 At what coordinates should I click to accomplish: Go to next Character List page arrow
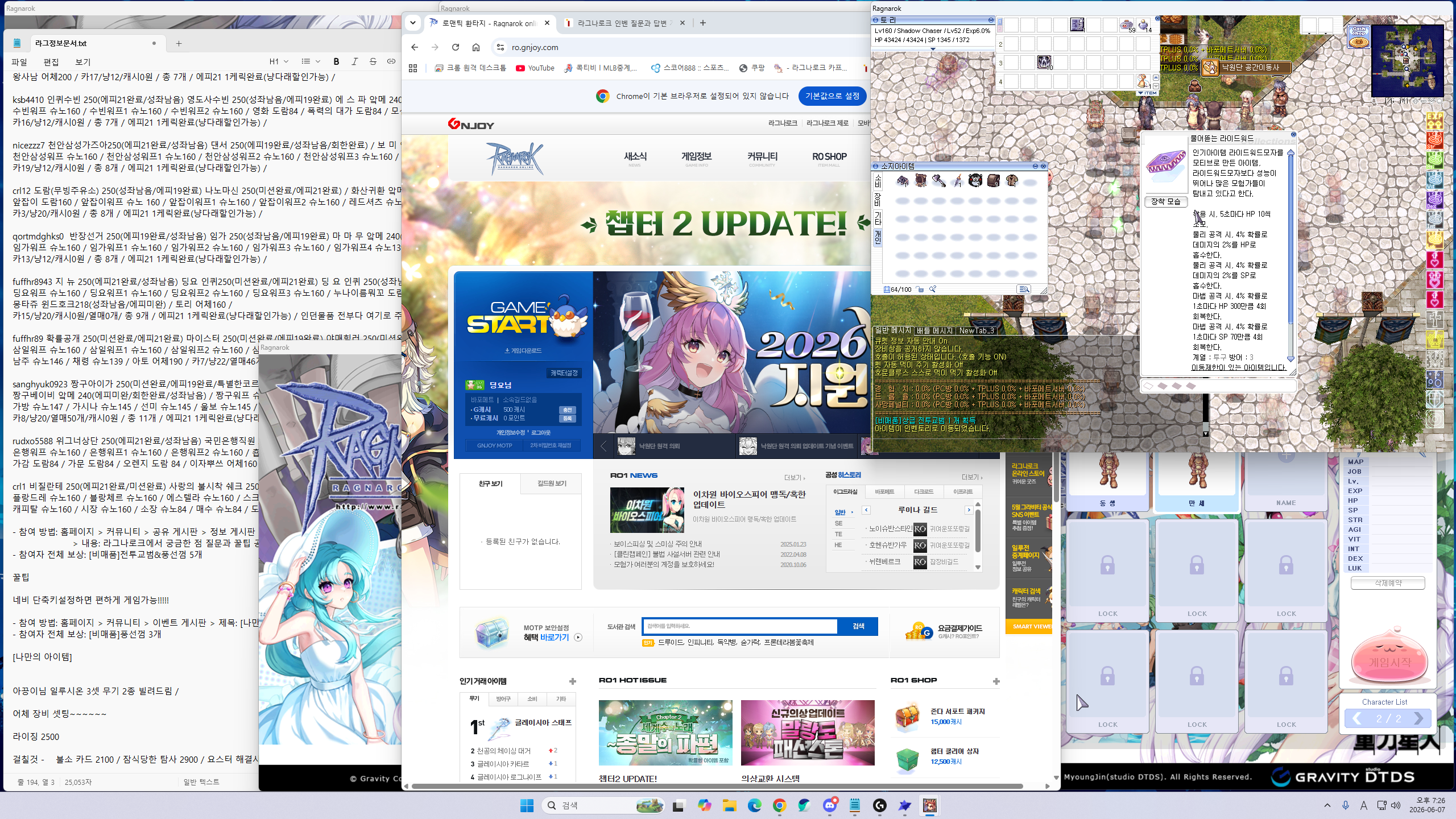pyautogui.click(x=1418, y=718)
